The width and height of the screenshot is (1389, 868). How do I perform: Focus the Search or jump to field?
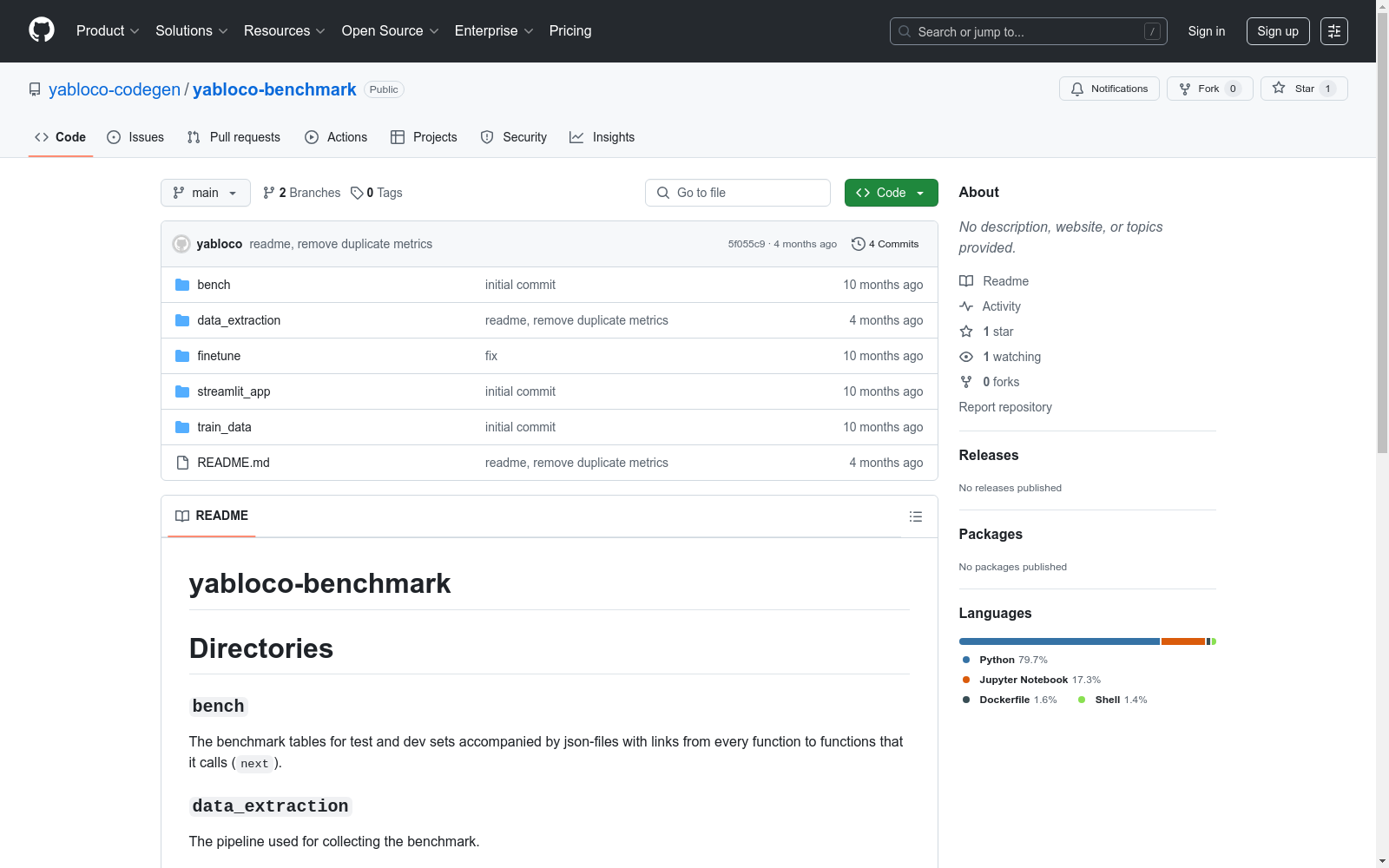pyautogui.click(x=1029, y=31)
